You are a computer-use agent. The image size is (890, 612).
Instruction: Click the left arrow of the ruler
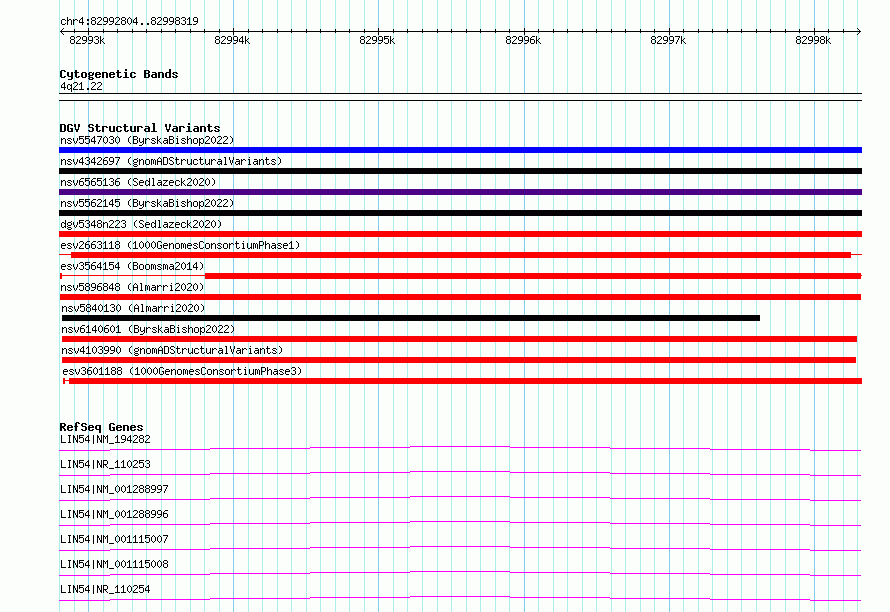click(x=62, y=31)
